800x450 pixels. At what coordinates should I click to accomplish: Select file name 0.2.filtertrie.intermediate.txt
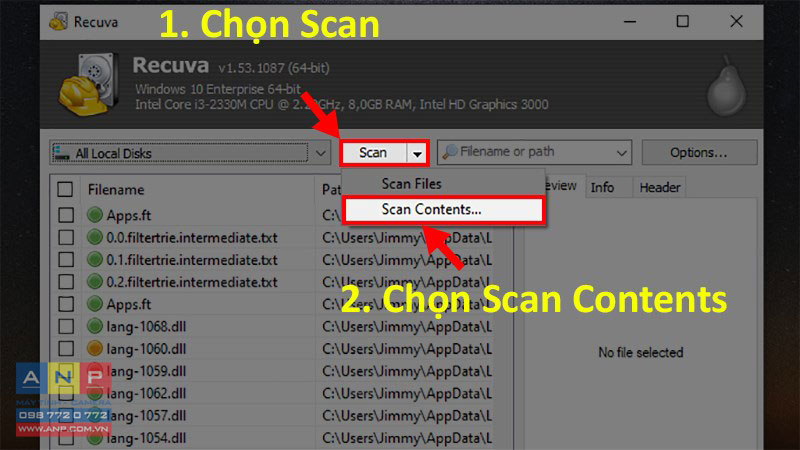click(x=192, y=282)
